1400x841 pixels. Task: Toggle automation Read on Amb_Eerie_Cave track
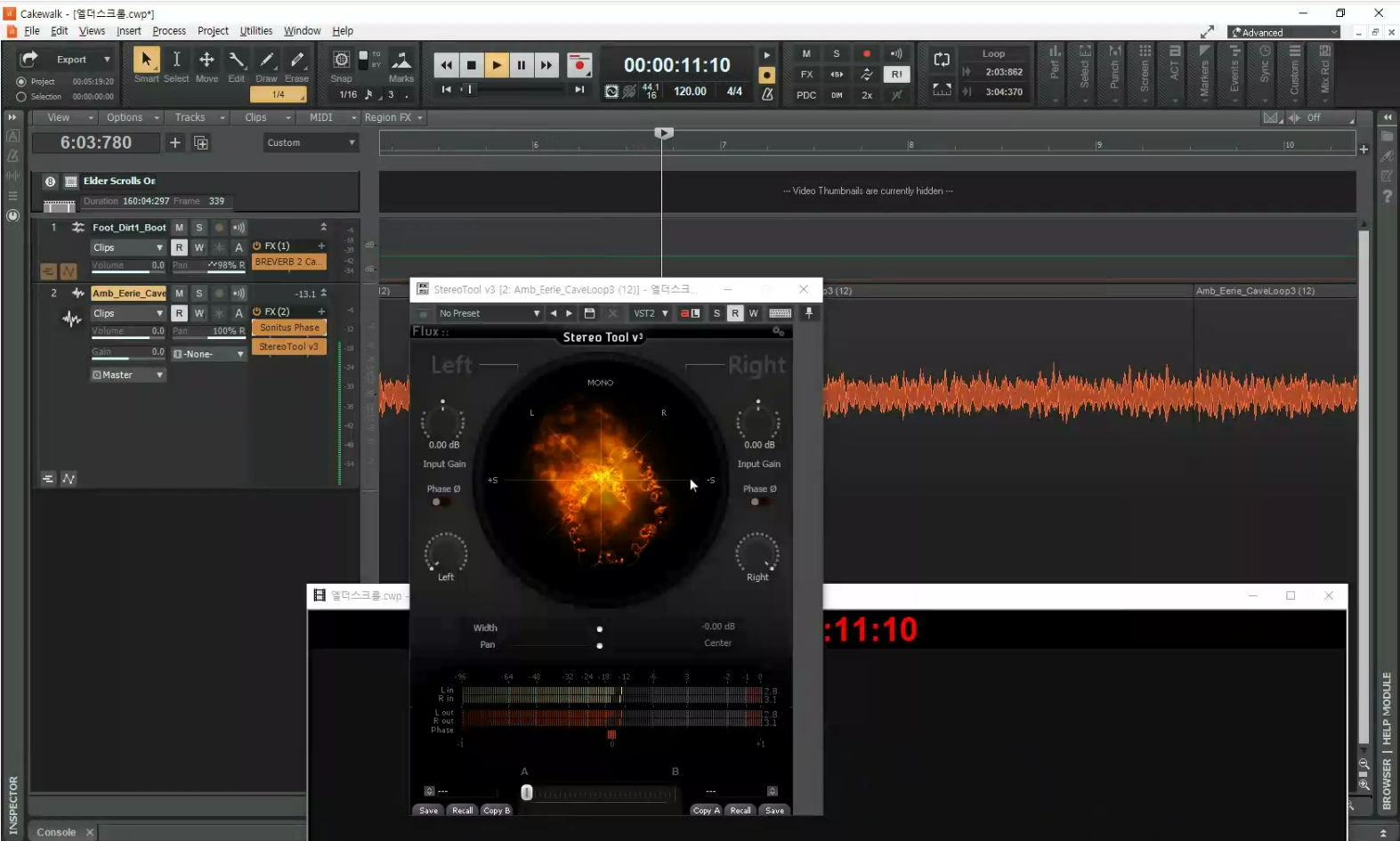[179, 313]
